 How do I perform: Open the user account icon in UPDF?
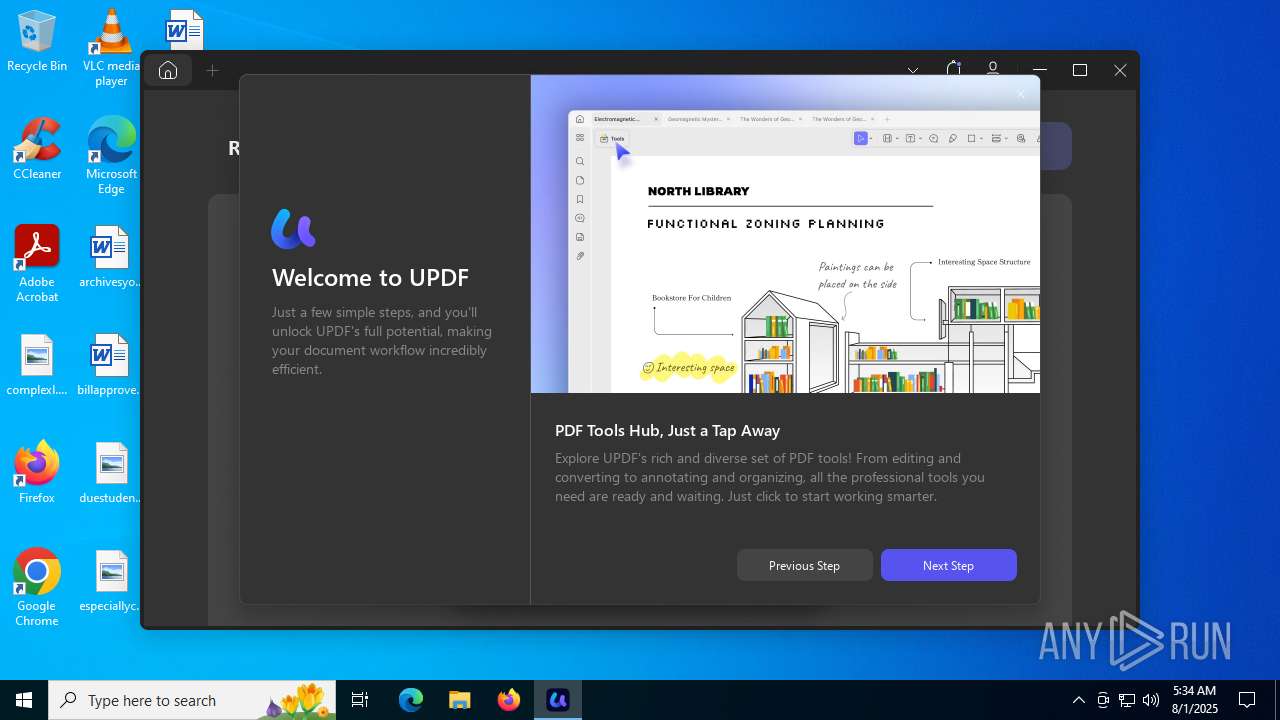[993, 69]
